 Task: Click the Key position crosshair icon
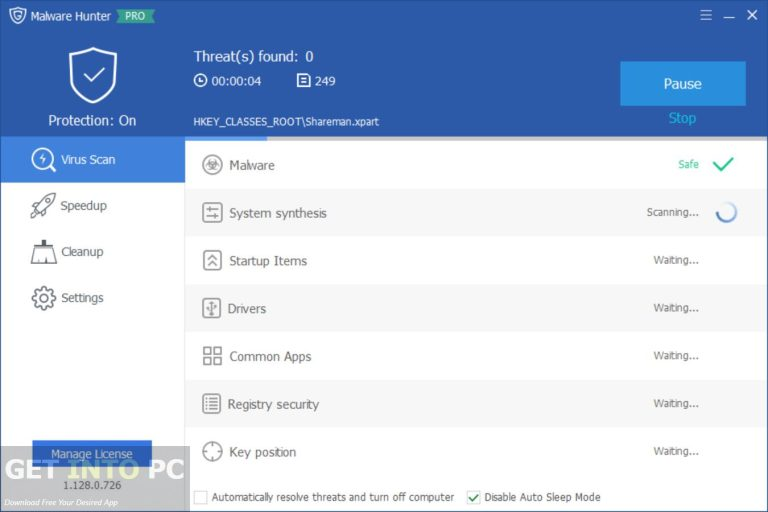coord(212,451)
